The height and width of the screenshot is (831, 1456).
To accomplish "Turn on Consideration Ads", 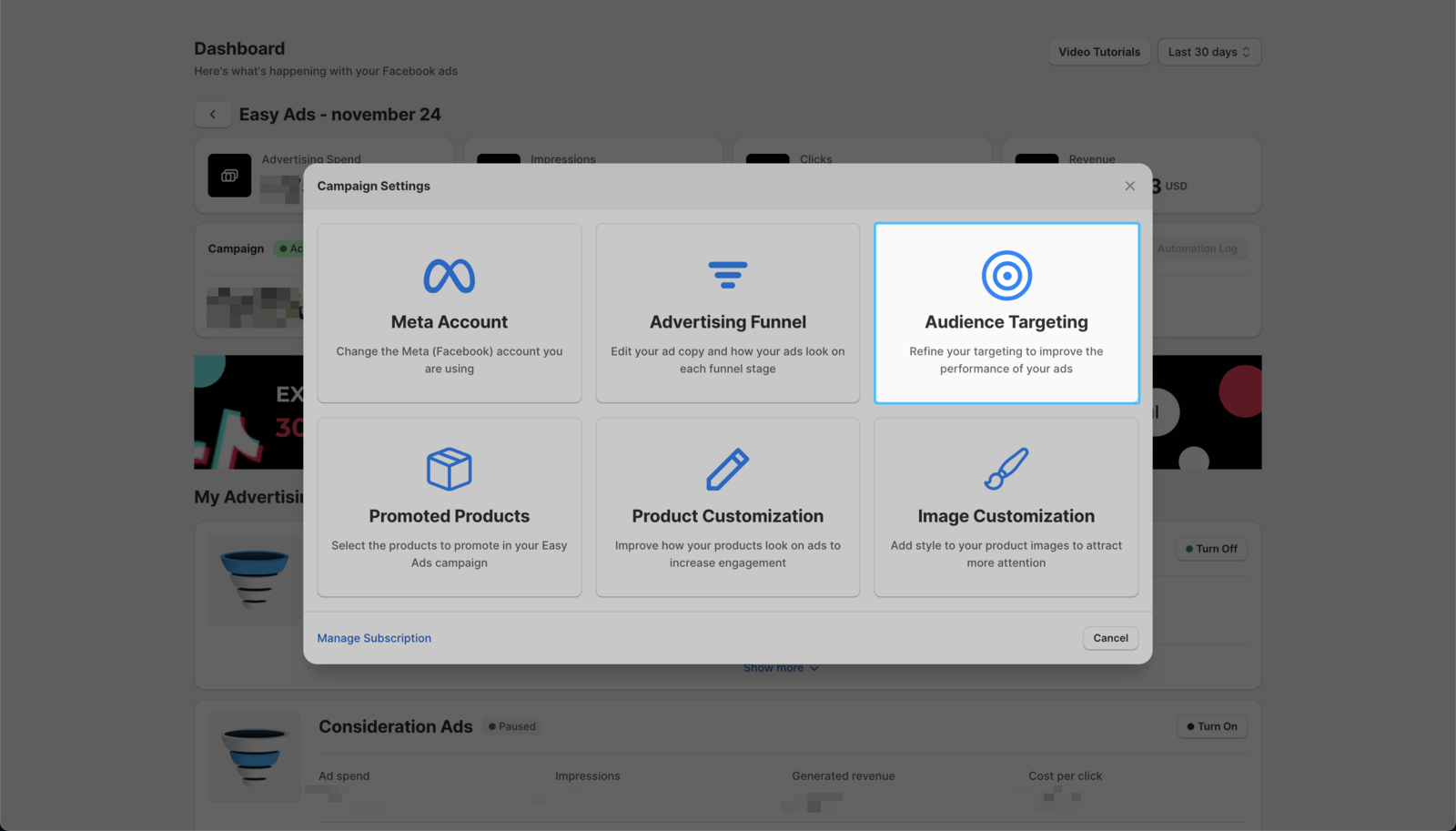I will tap(1211, 726).
